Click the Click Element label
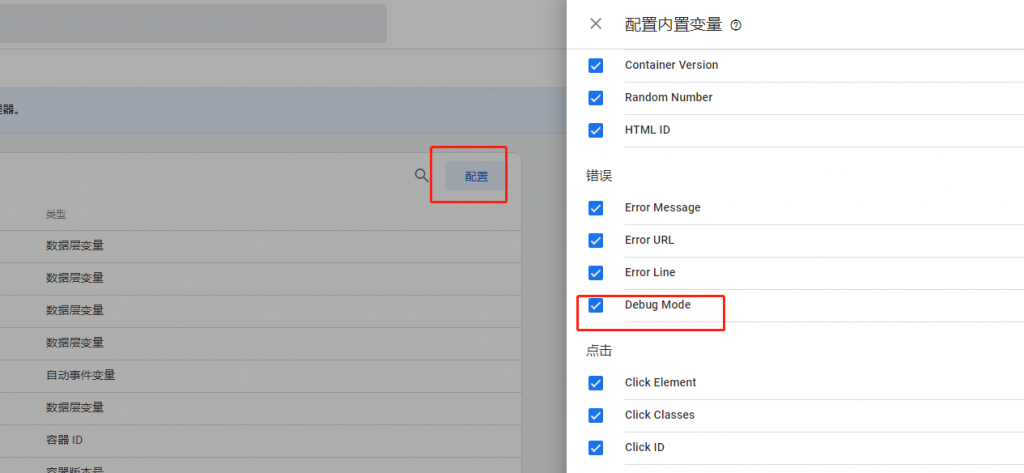This screenshot has width=1024, height=473. click(661, 382)
